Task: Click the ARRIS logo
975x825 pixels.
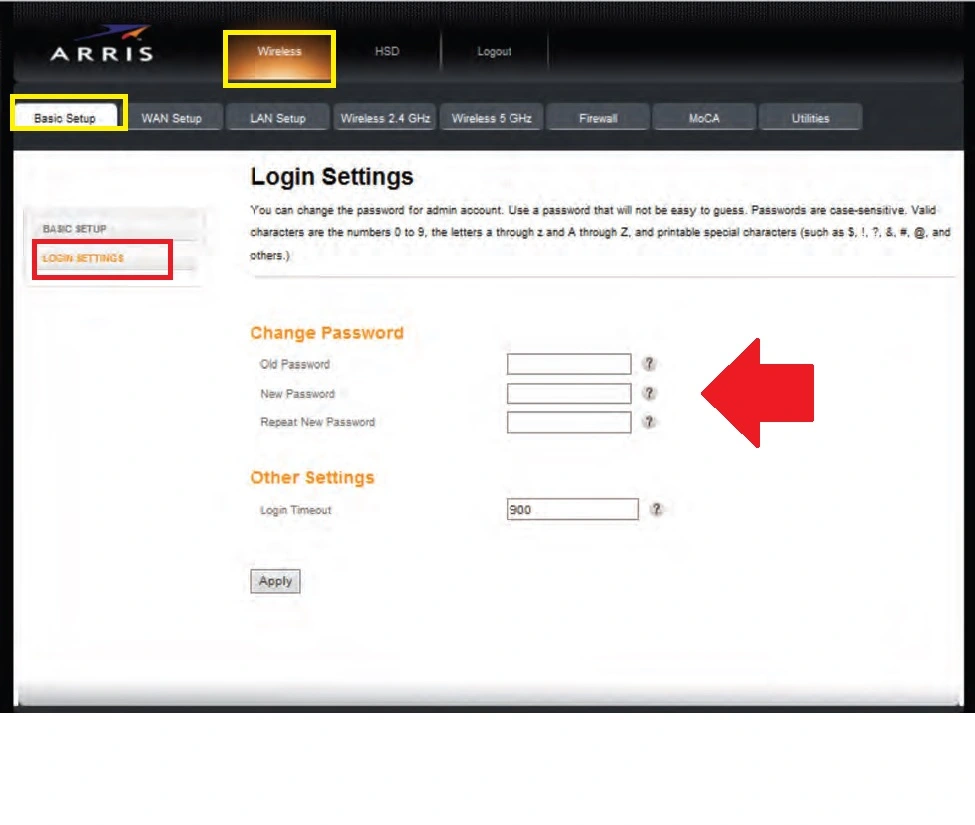Action: tap(102, 52)
